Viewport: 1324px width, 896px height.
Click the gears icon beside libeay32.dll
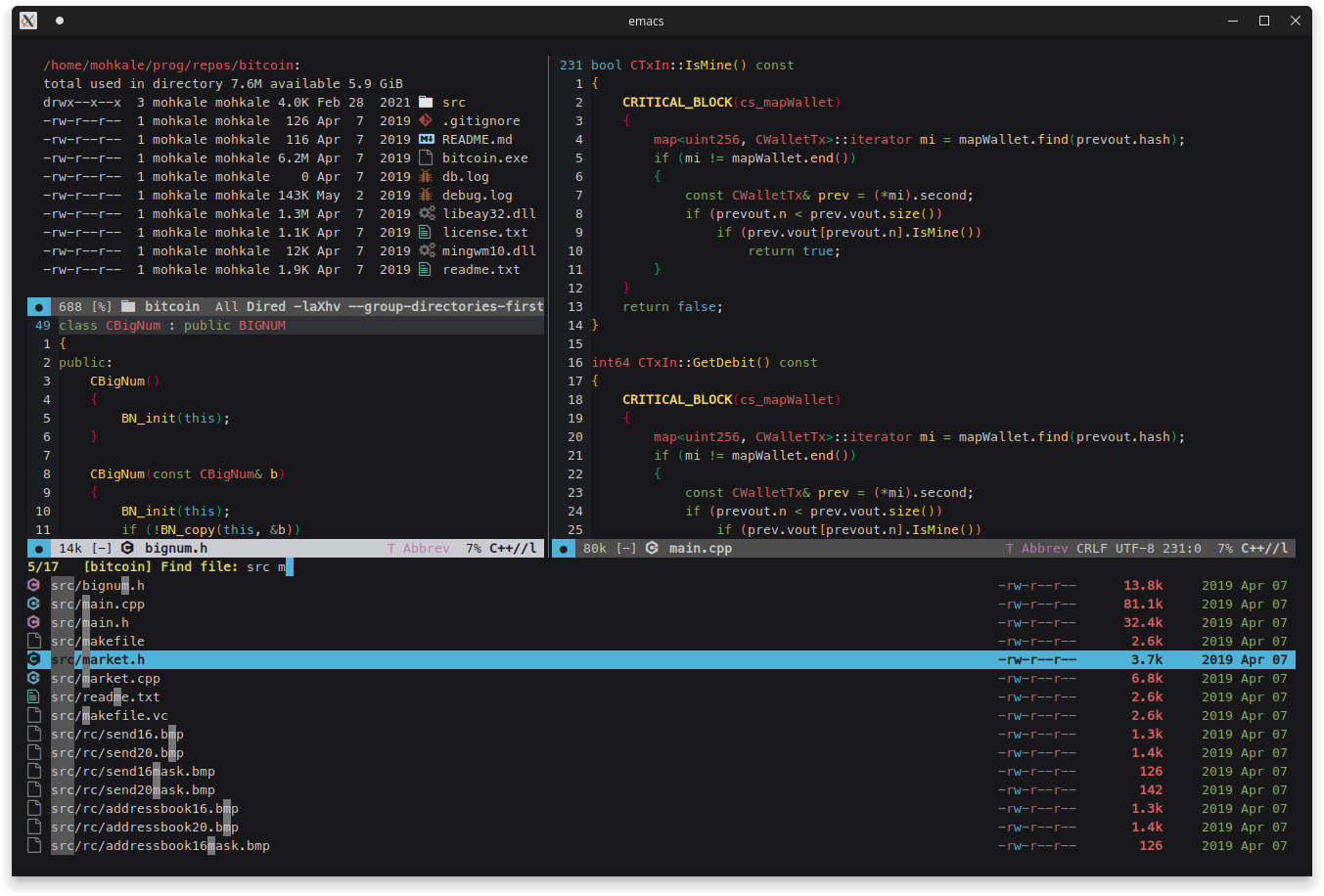click(x=427, y=213)
